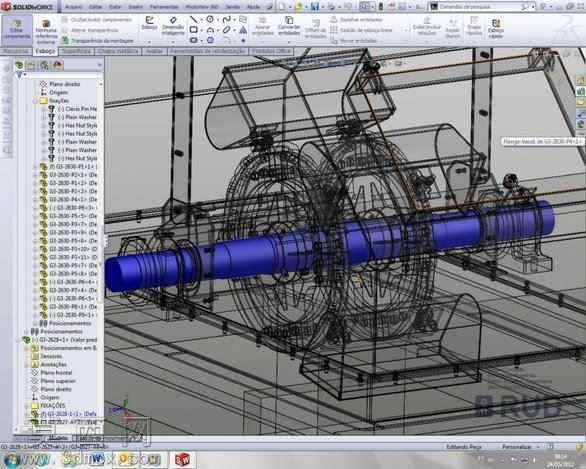Select the Line sketch tool

[x=193, y=19]
